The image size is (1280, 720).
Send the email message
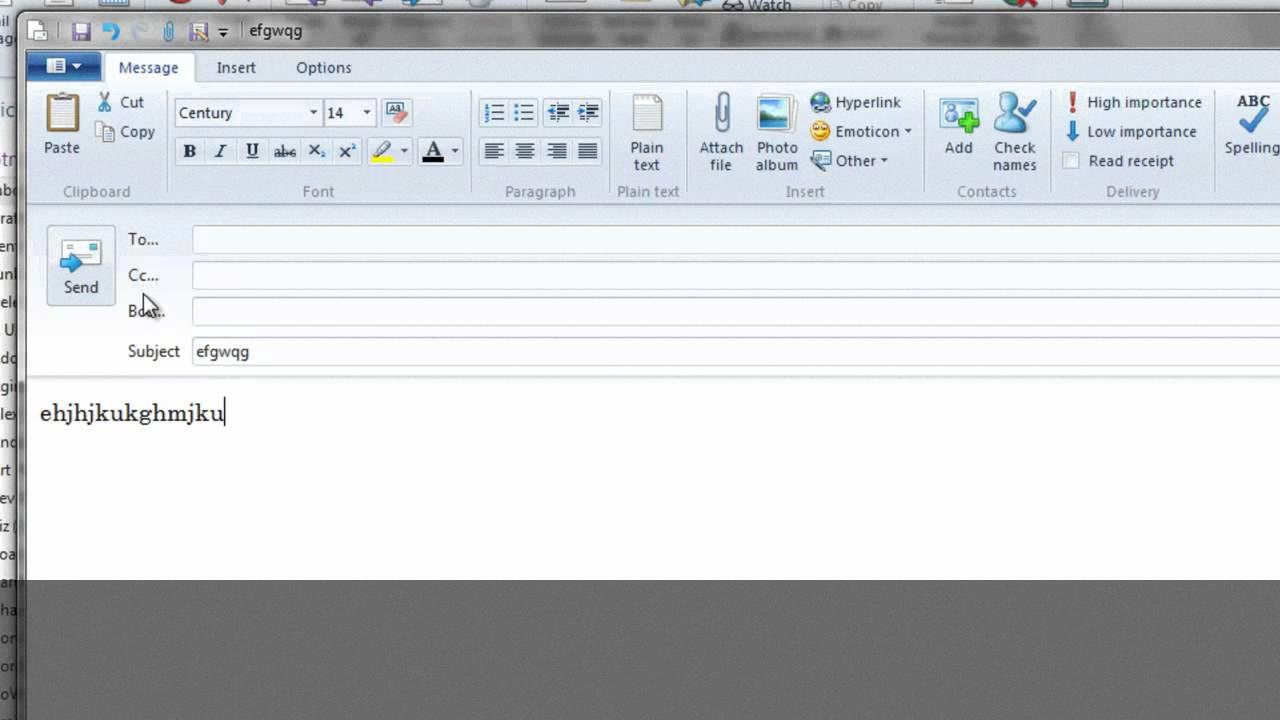(81, 265)
